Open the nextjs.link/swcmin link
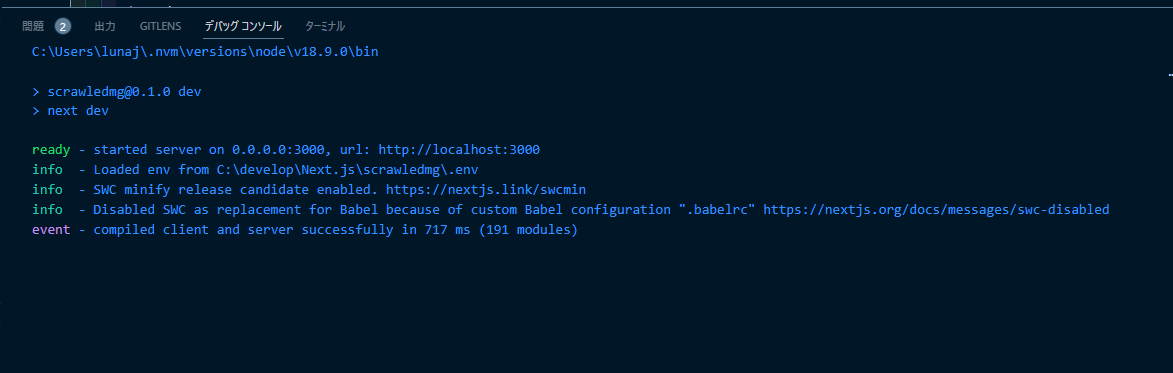 coord(486,190)
